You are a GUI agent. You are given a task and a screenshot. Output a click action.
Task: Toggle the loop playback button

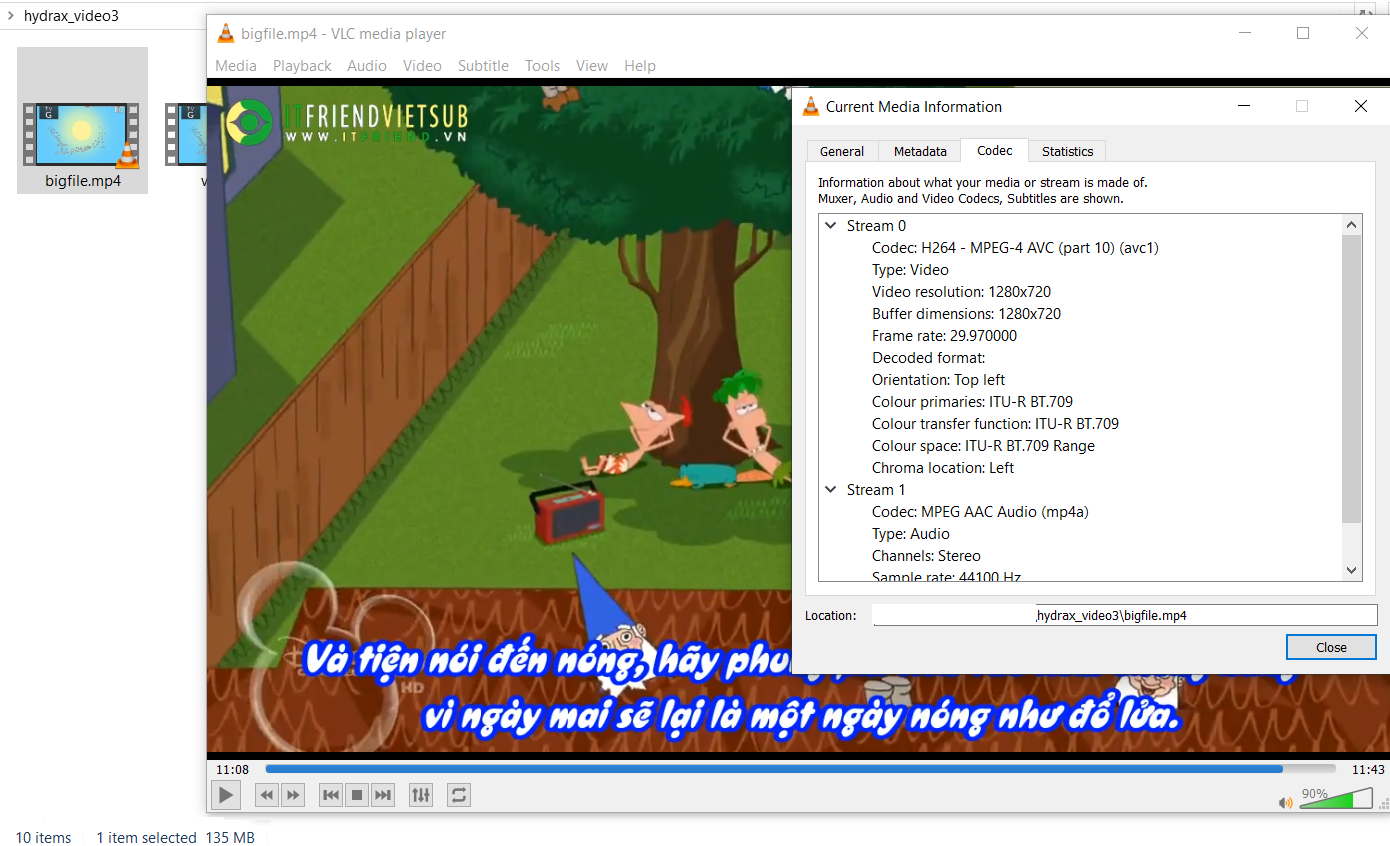coord(459,795)
